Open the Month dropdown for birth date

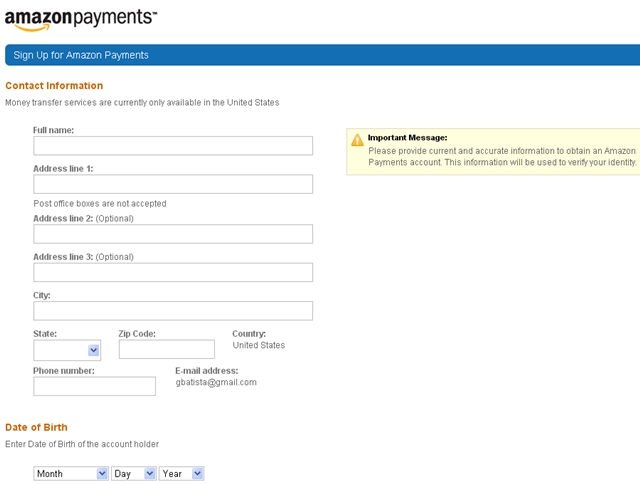coord(71,473)
